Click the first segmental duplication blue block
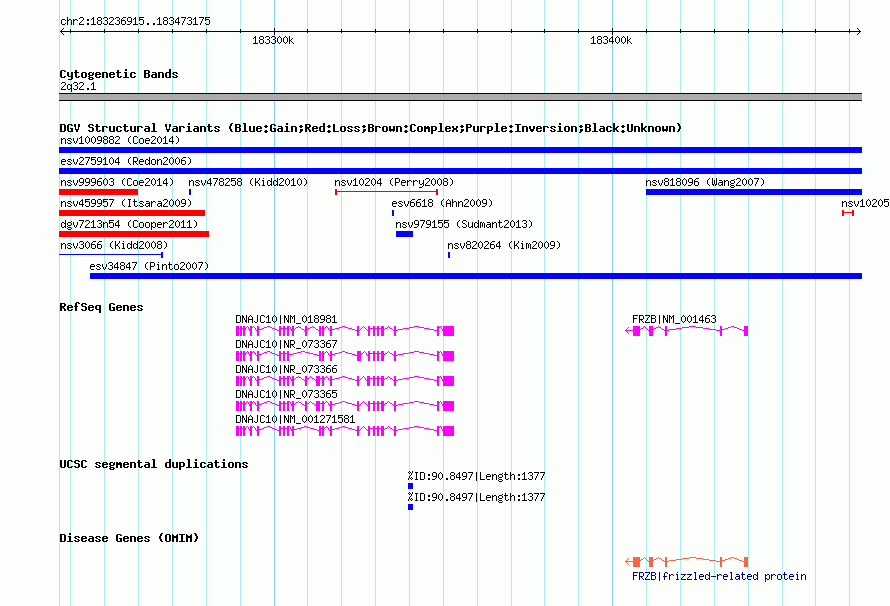 point(410,486)
